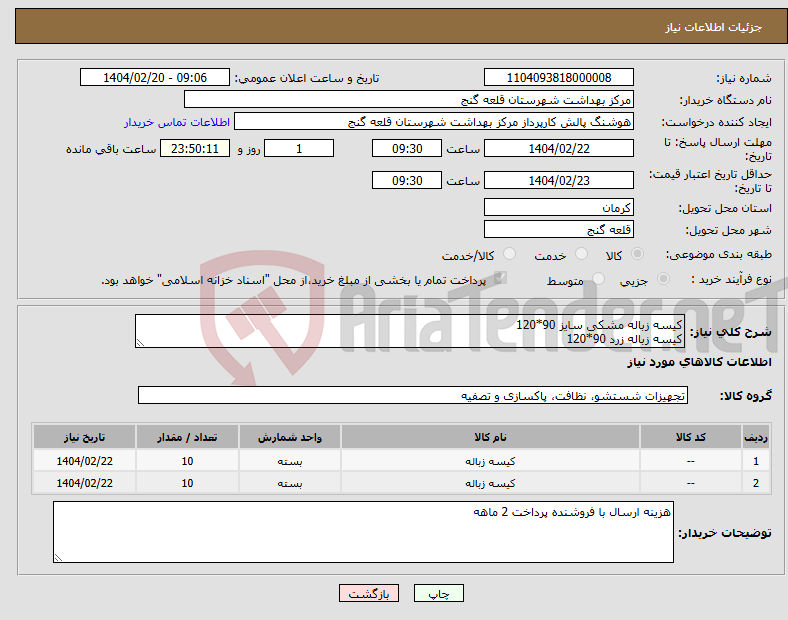Screen dimensions: 788x620
Task: Click کیسه زباله name in row 2
Action: click(x=490, y=483)
